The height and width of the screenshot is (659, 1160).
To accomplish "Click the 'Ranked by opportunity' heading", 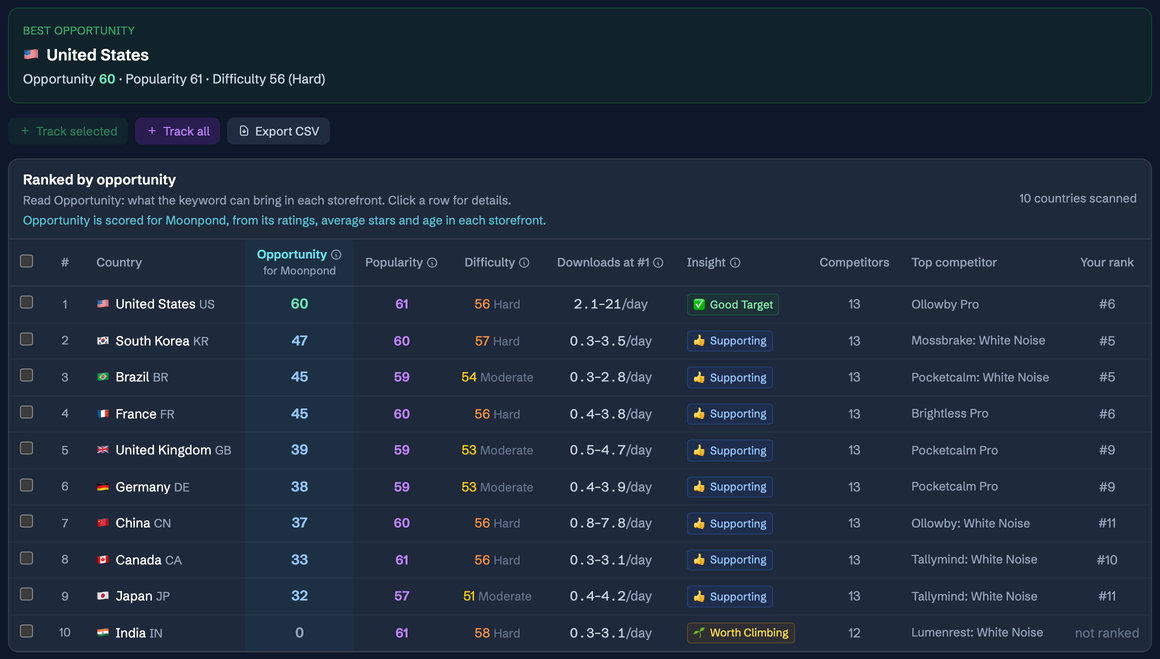I will pyautogui.click(x=99, y=180).
